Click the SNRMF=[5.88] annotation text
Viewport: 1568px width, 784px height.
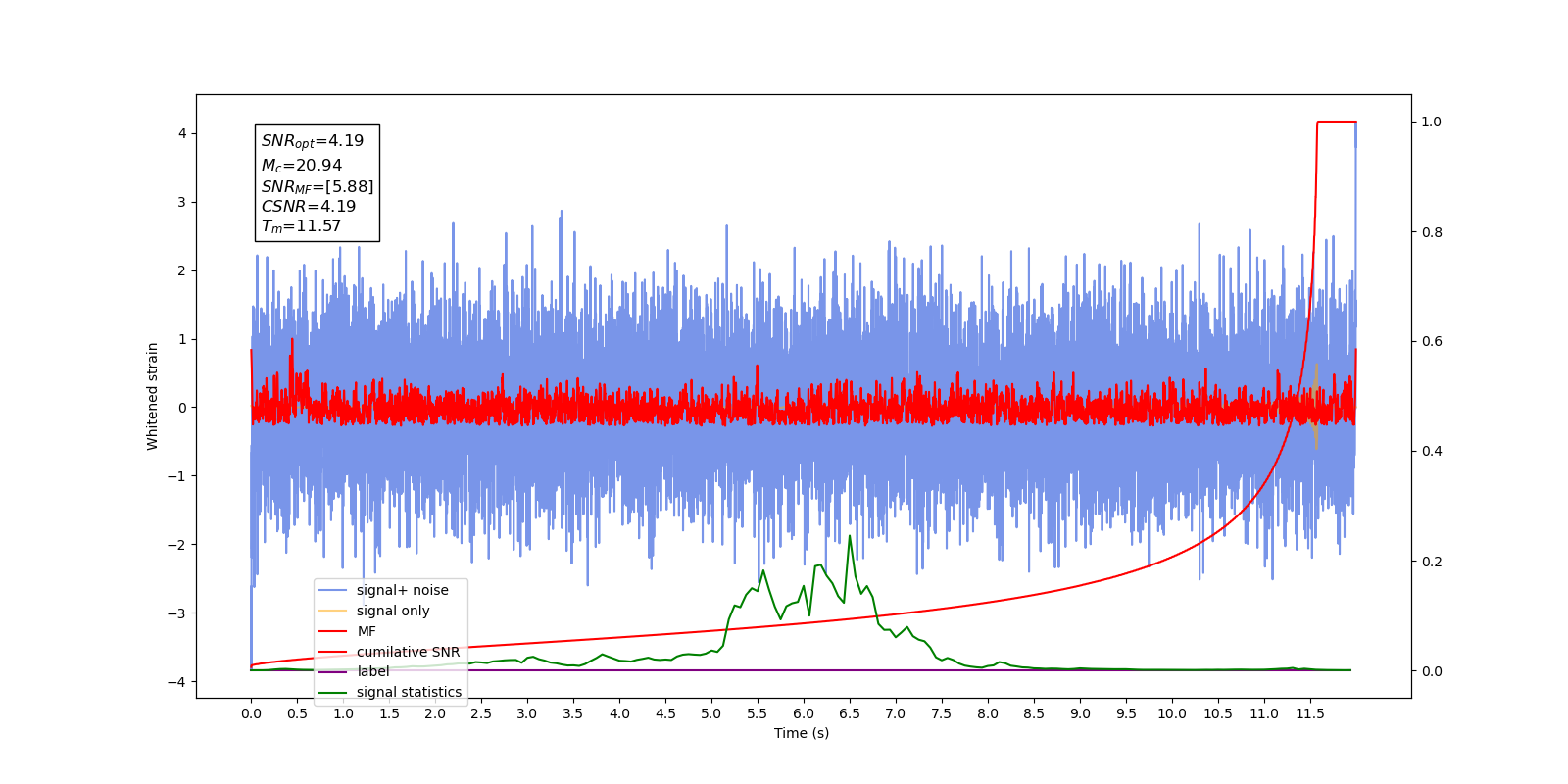pos(318,186)
